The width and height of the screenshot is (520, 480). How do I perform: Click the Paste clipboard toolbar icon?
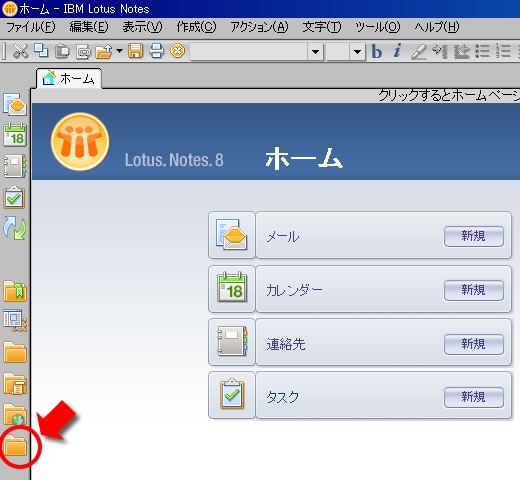(x=62, y=51)
